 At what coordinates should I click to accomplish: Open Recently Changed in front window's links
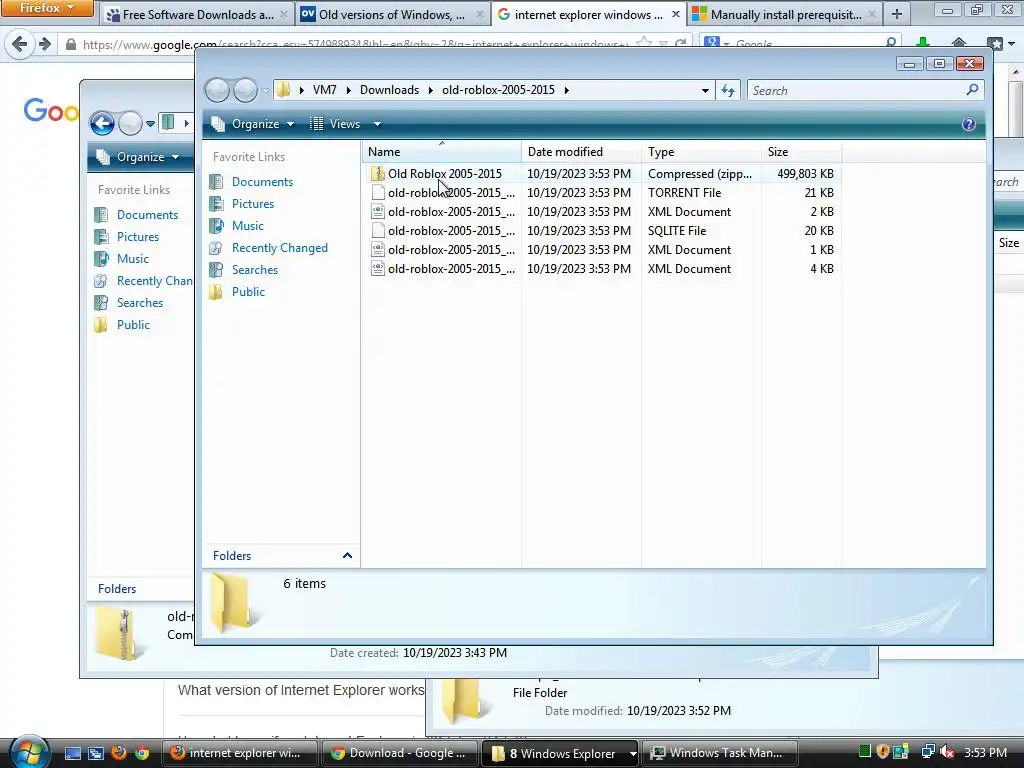[x=280, y=248]
